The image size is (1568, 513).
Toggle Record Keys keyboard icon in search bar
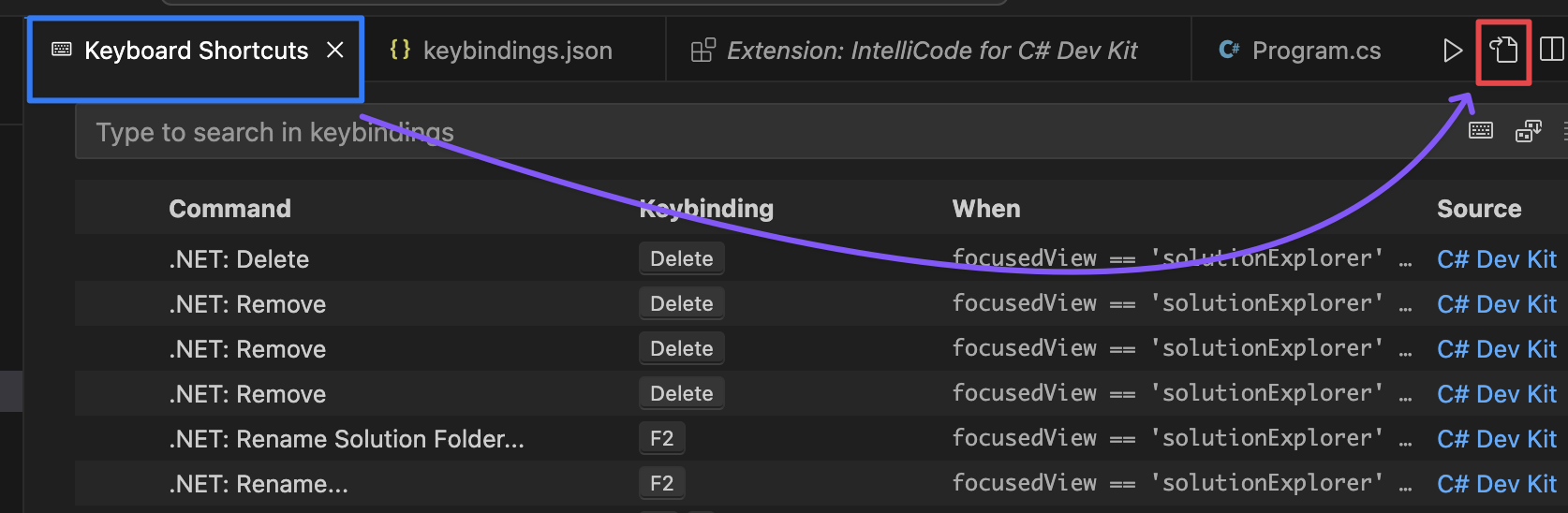[1481, 130]
